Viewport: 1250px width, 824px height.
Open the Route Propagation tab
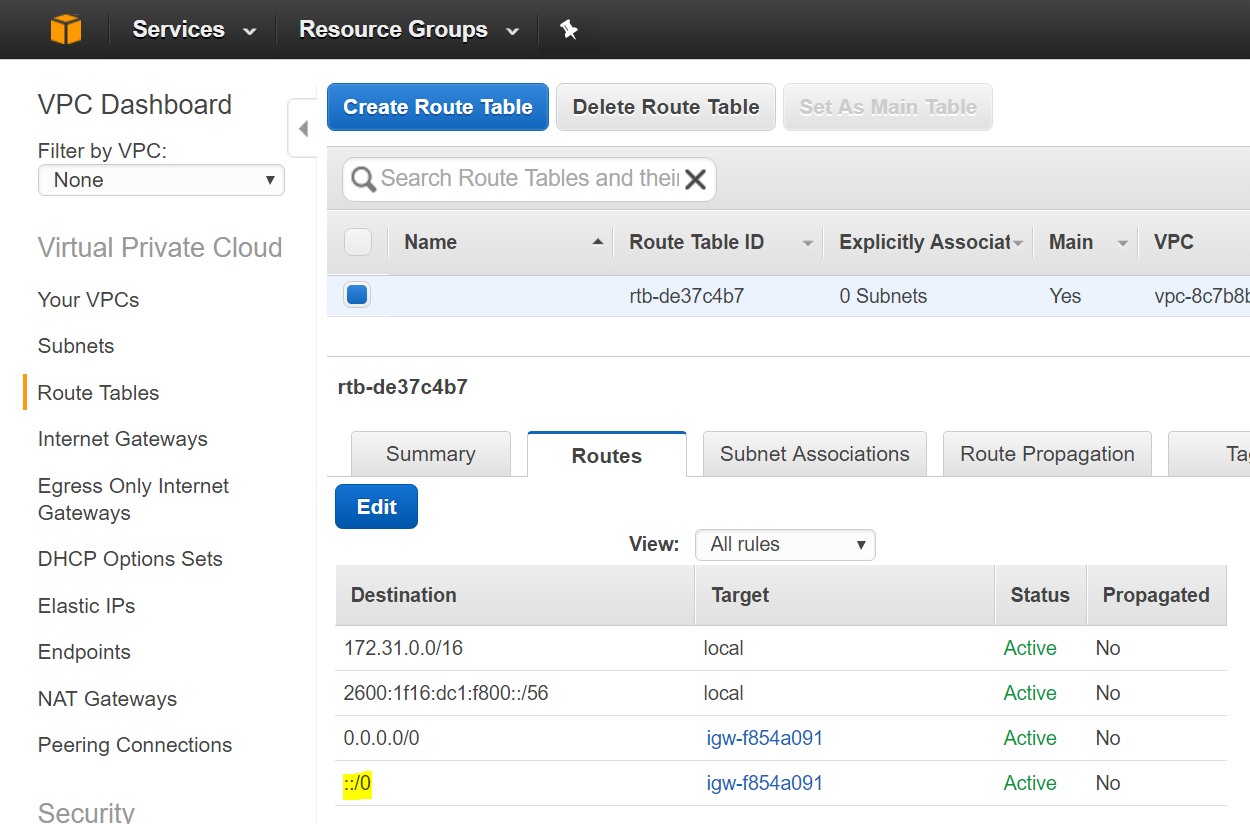pyautogui.click(x=1047, y=454)
